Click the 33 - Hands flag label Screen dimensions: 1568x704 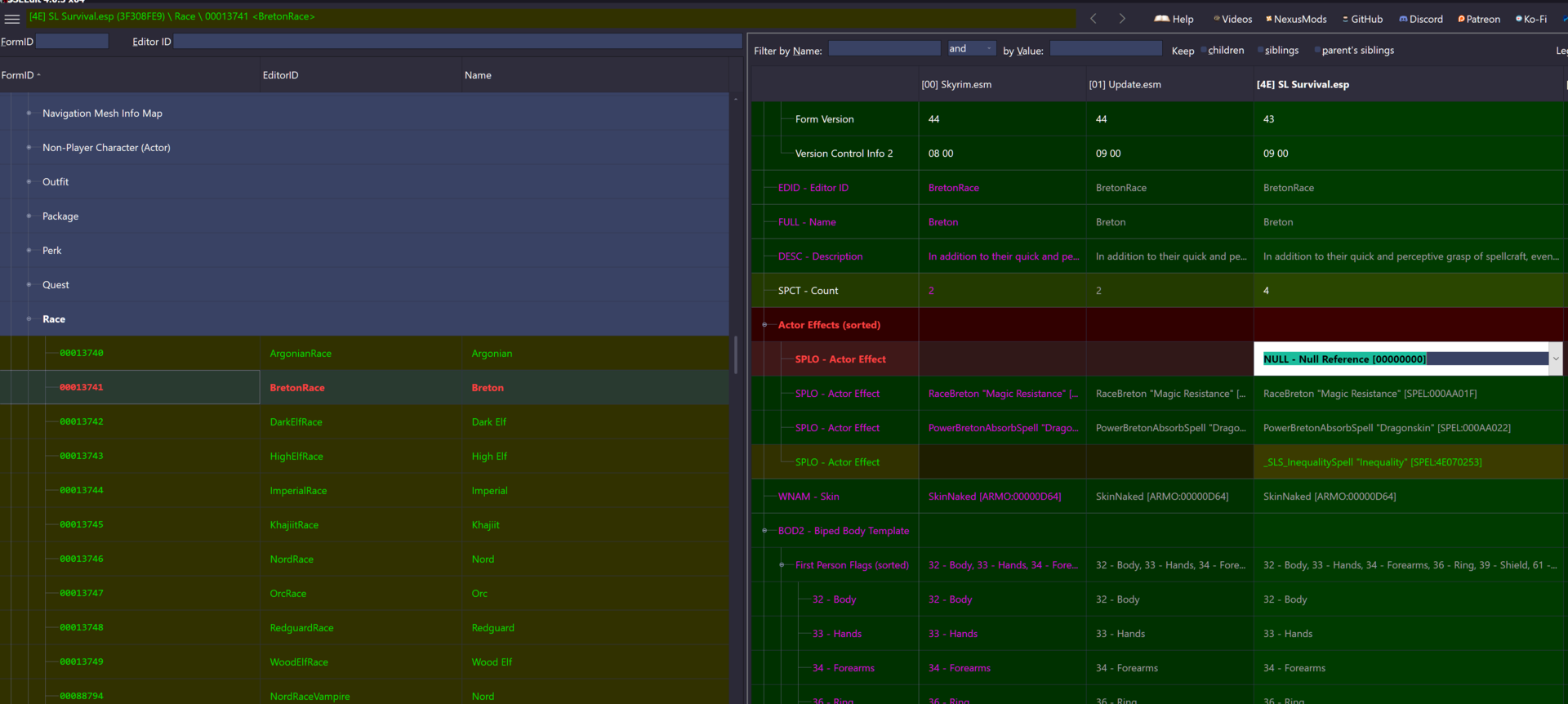836,634
